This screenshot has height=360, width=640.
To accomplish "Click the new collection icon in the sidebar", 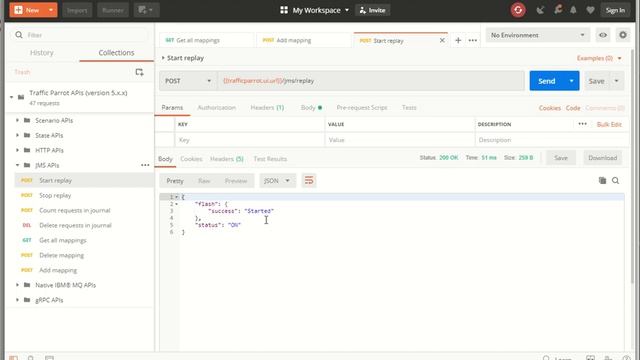I will click(139, 72).
